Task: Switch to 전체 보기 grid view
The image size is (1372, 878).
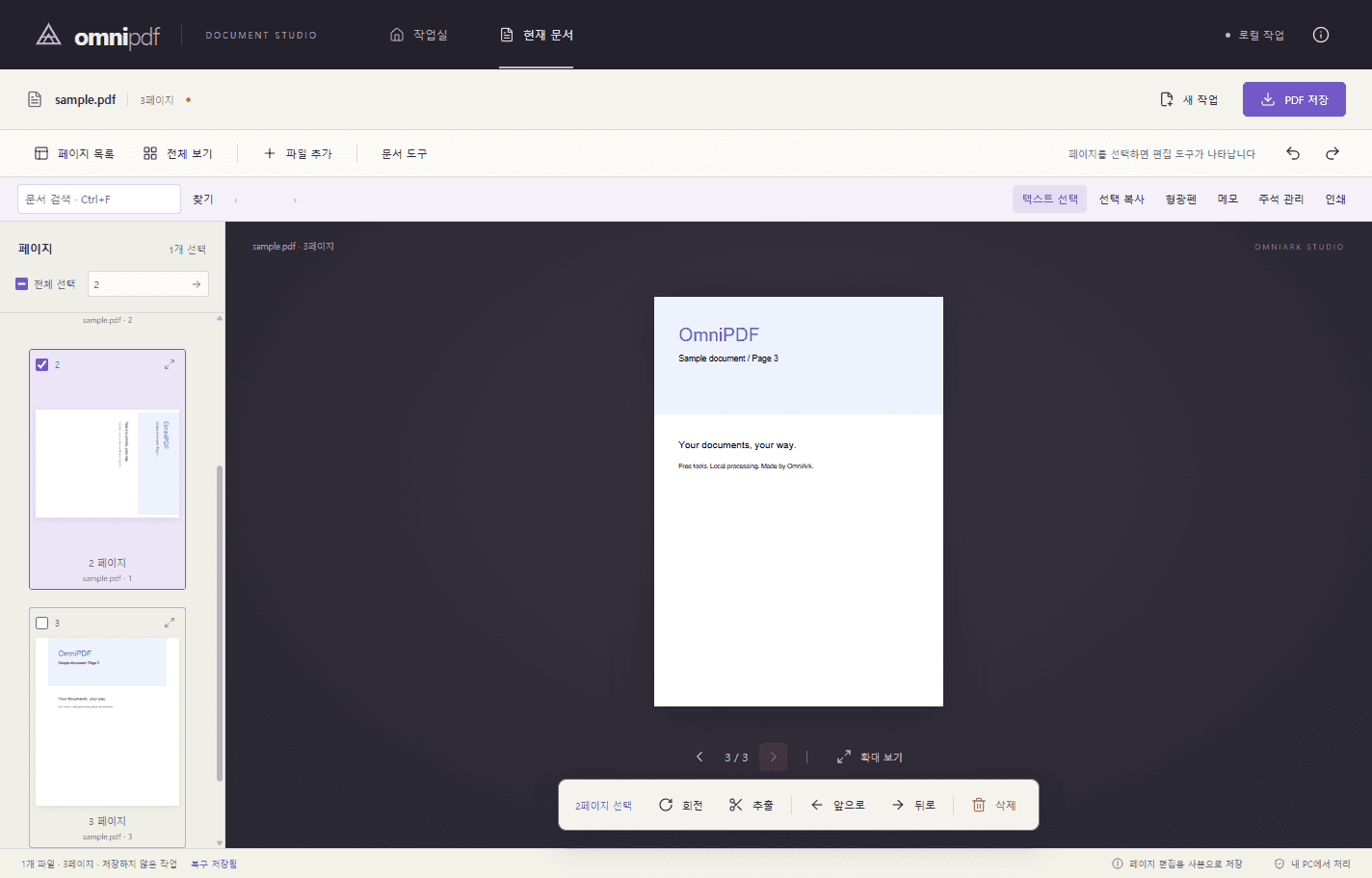Action: [x=177, y=153]
